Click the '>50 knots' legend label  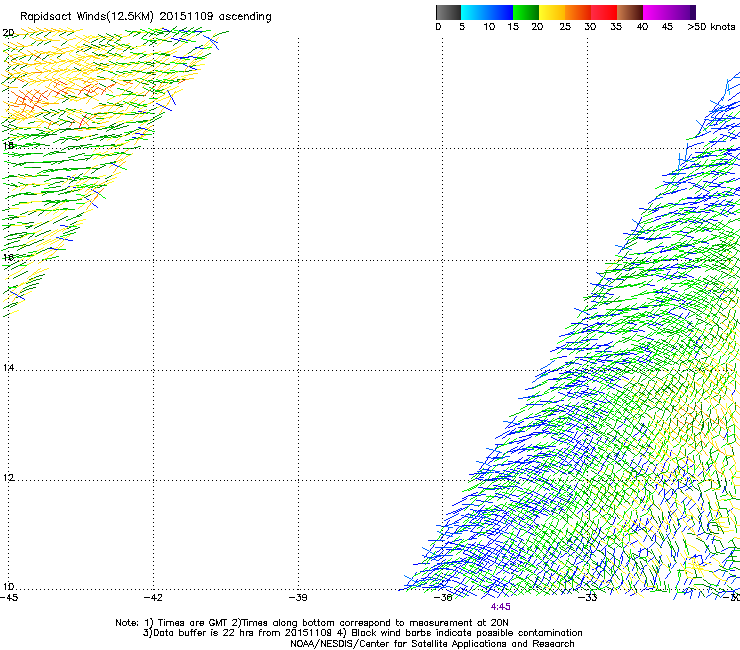click(711, 26)
